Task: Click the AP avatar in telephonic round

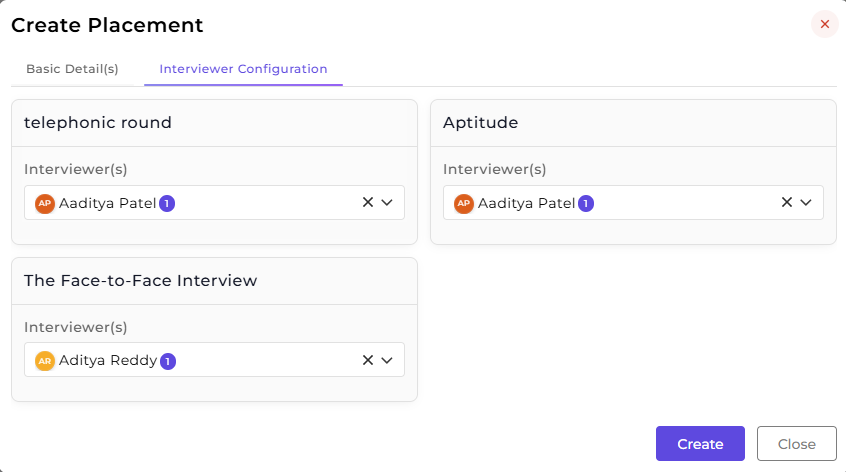Action: point(45,203)
